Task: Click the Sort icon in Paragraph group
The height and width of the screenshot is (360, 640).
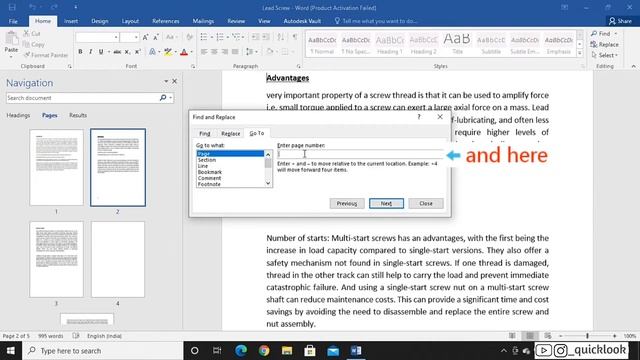Action: pos(280,37)
